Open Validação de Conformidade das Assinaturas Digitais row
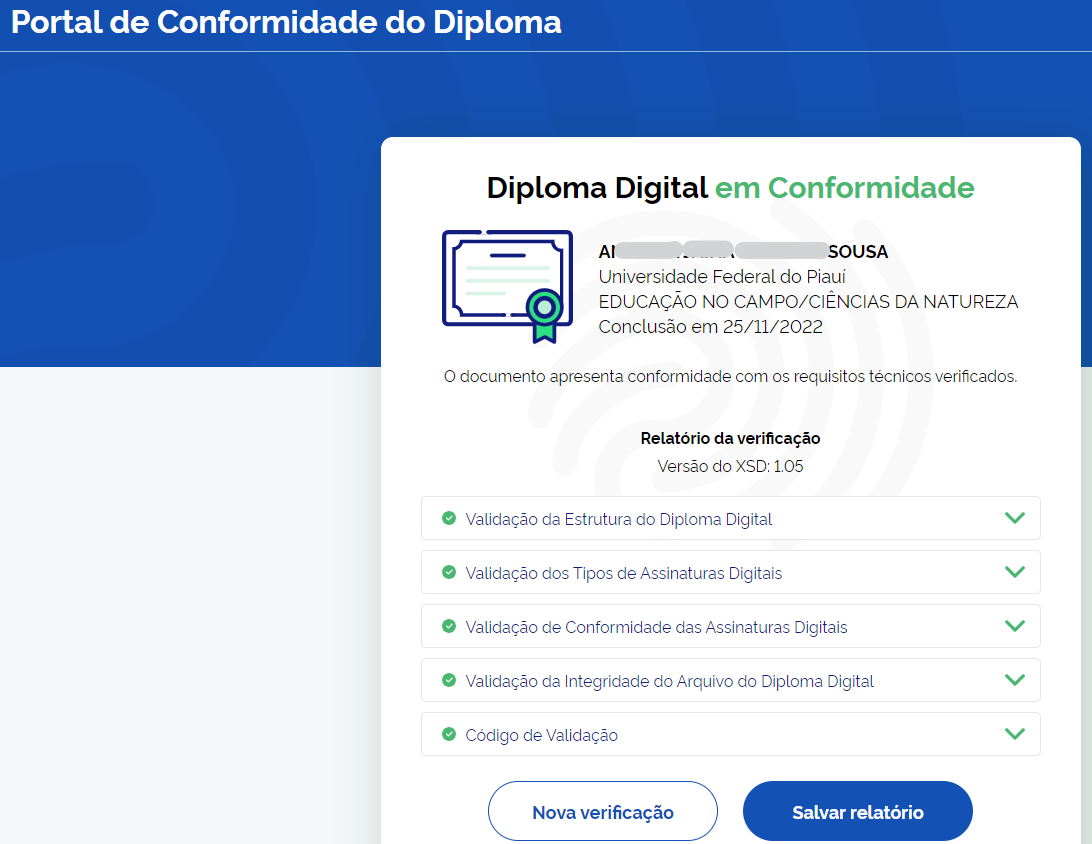The width and height of the screenshot is (1092, 844). pos(731,626)
